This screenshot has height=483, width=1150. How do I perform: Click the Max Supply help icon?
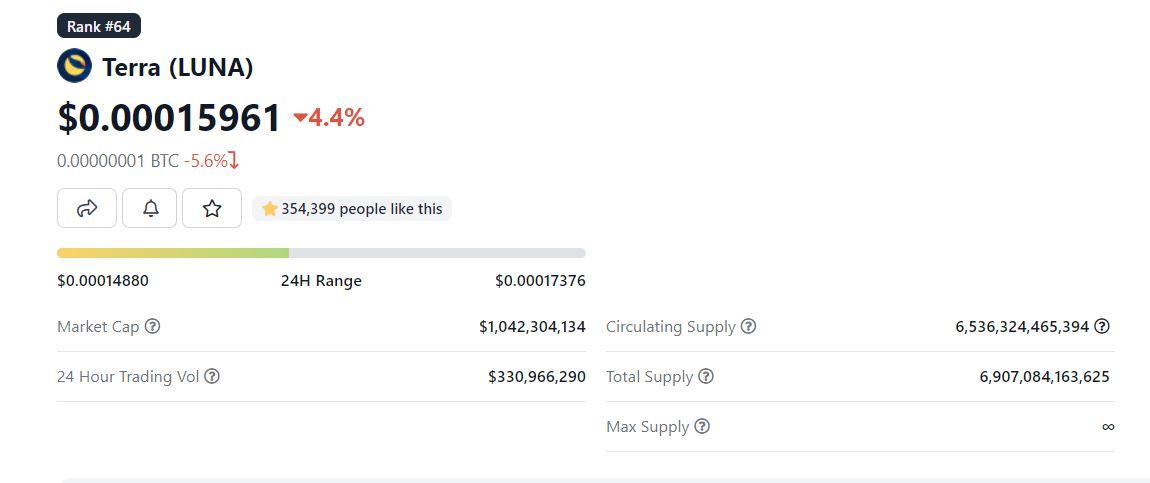[702, 427]
